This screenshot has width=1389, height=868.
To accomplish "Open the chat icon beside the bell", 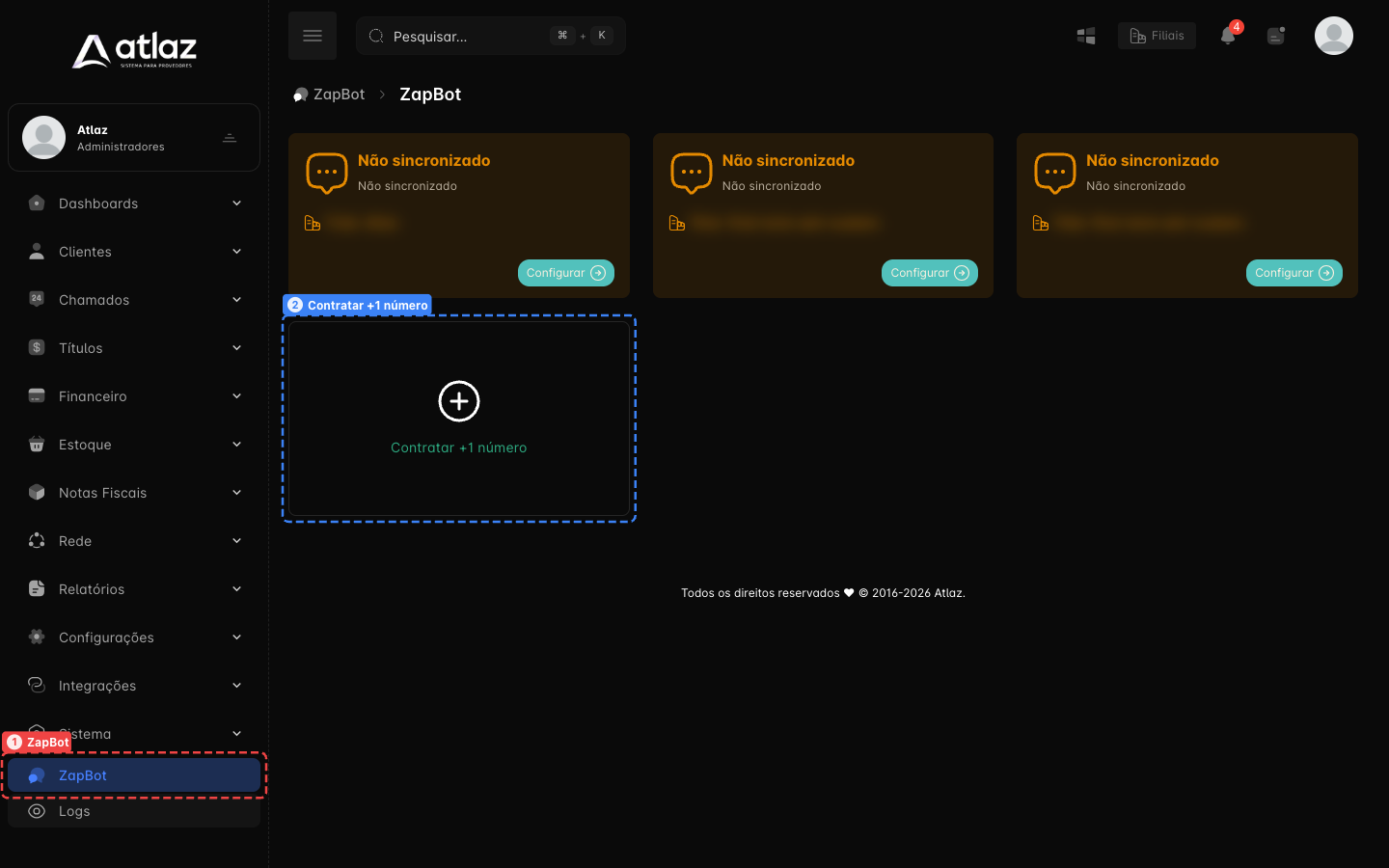I will (x=1276, y=36).
